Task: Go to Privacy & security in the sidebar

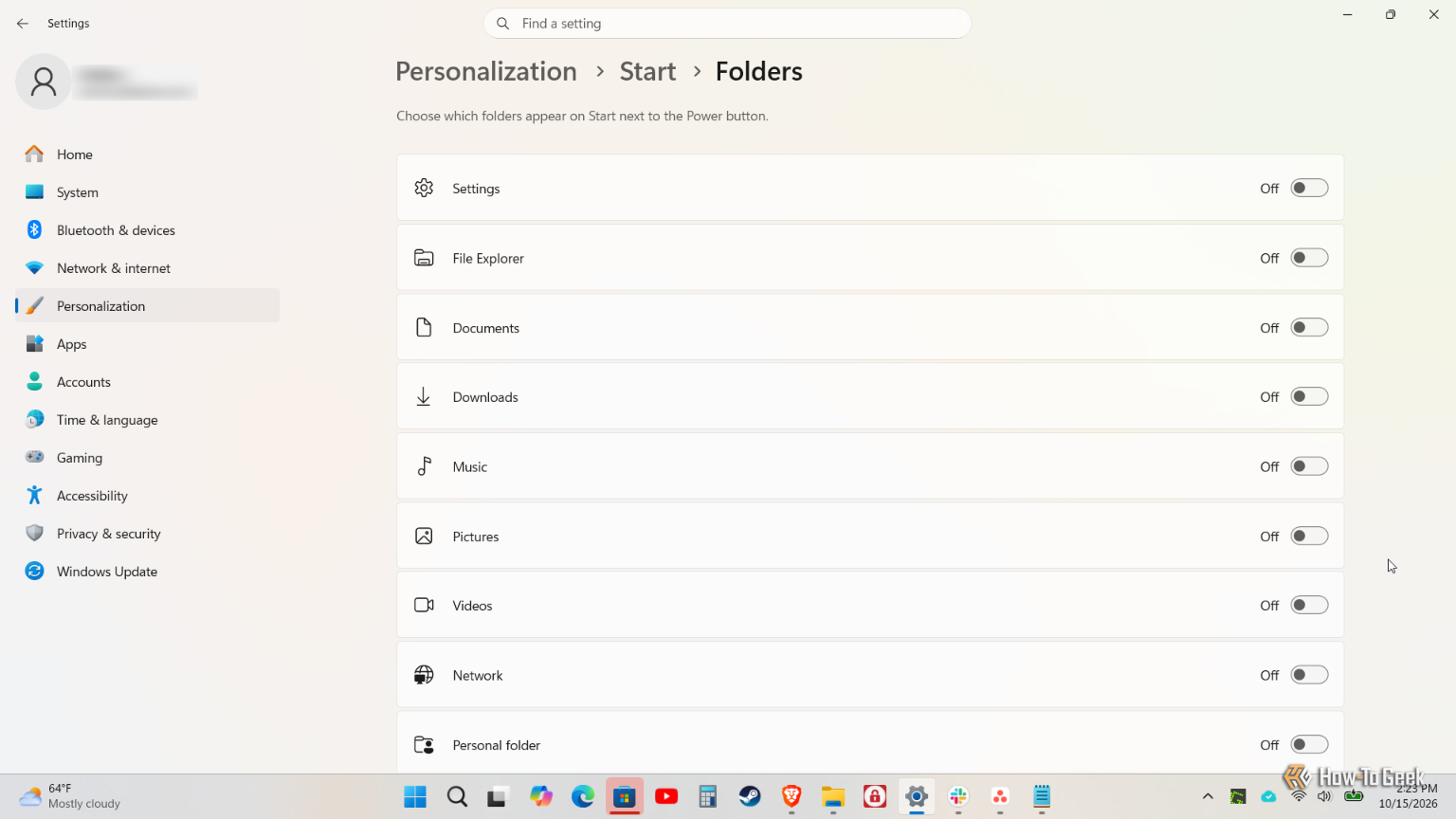Action: click(x=147, y=534)
